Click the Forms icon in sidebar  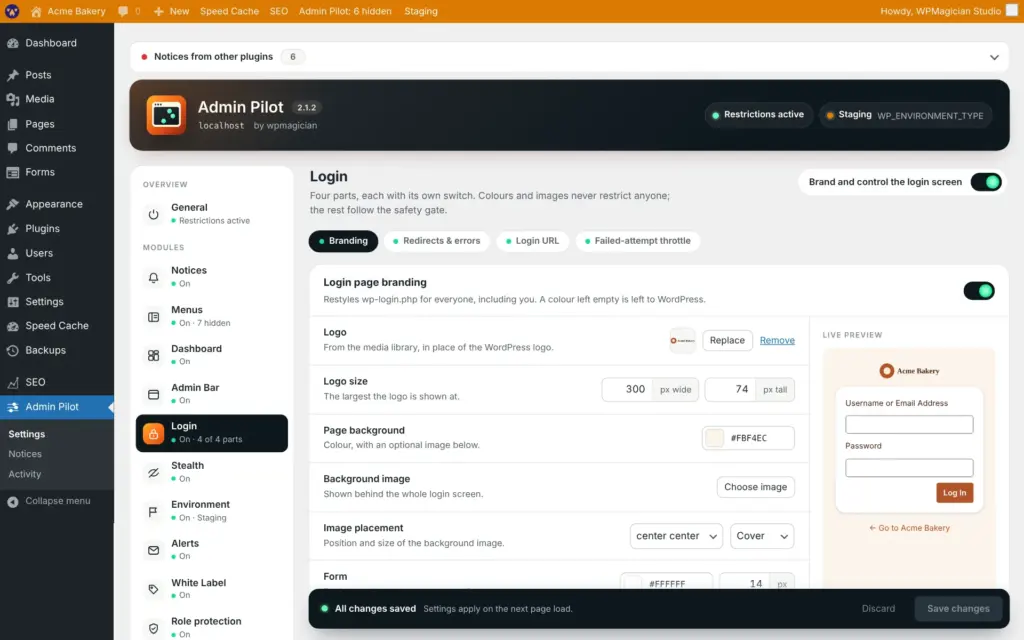click(x=13, y=172)
